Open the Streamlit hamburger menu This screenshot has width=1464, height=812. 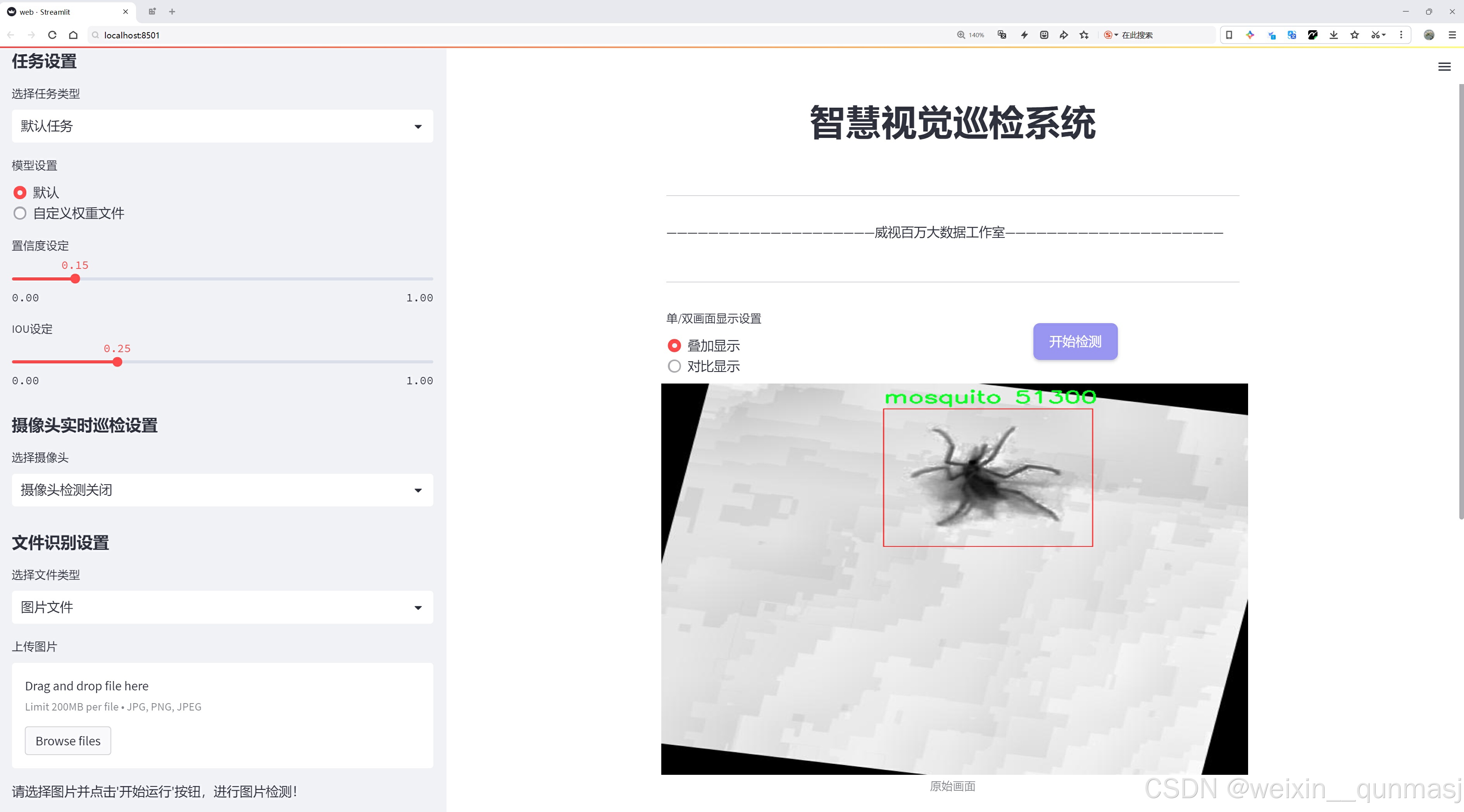point(1444,67)
